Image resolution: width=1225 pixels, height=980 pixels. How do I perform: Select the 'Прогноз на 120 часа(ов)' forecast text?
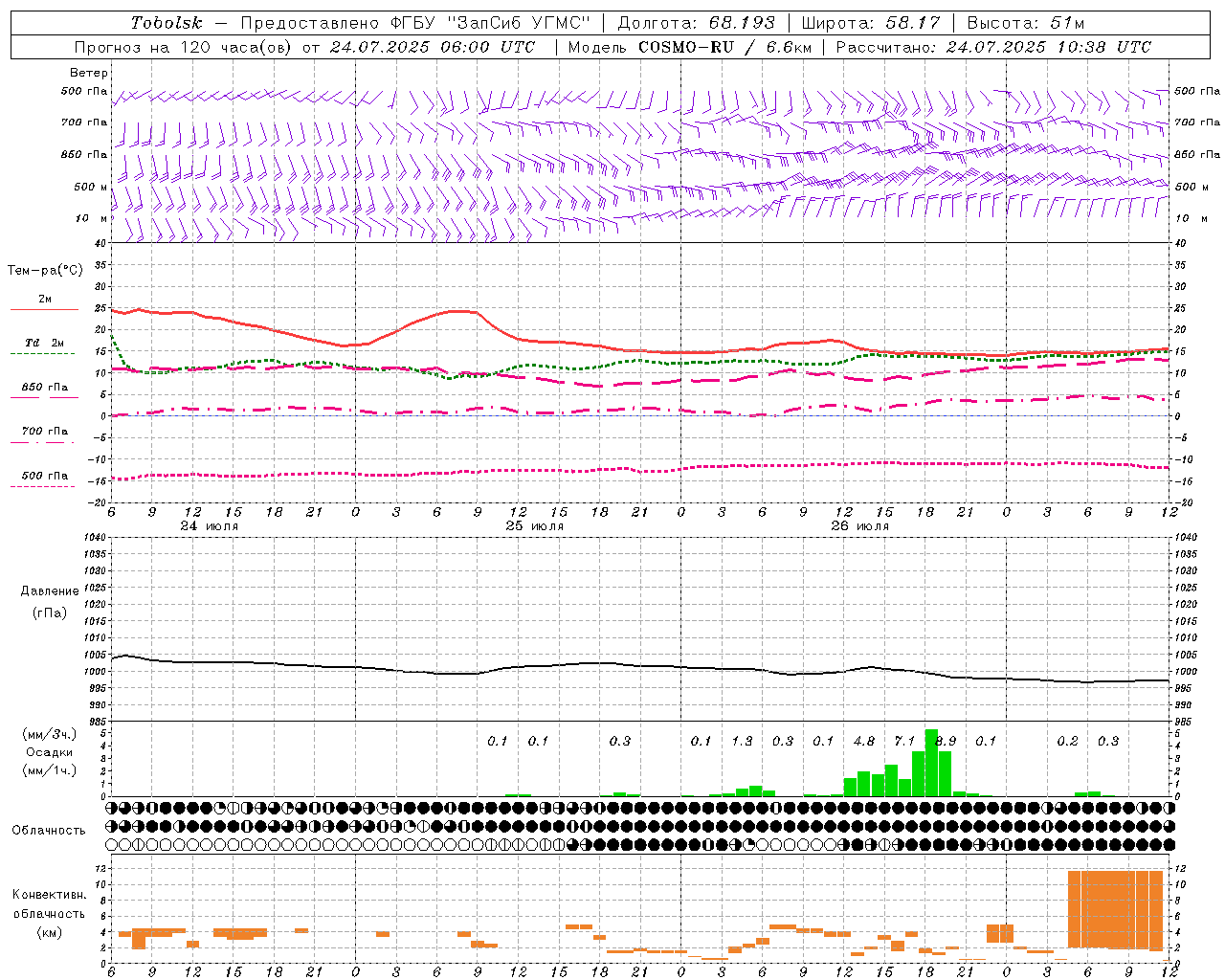[x=183, y=47]
